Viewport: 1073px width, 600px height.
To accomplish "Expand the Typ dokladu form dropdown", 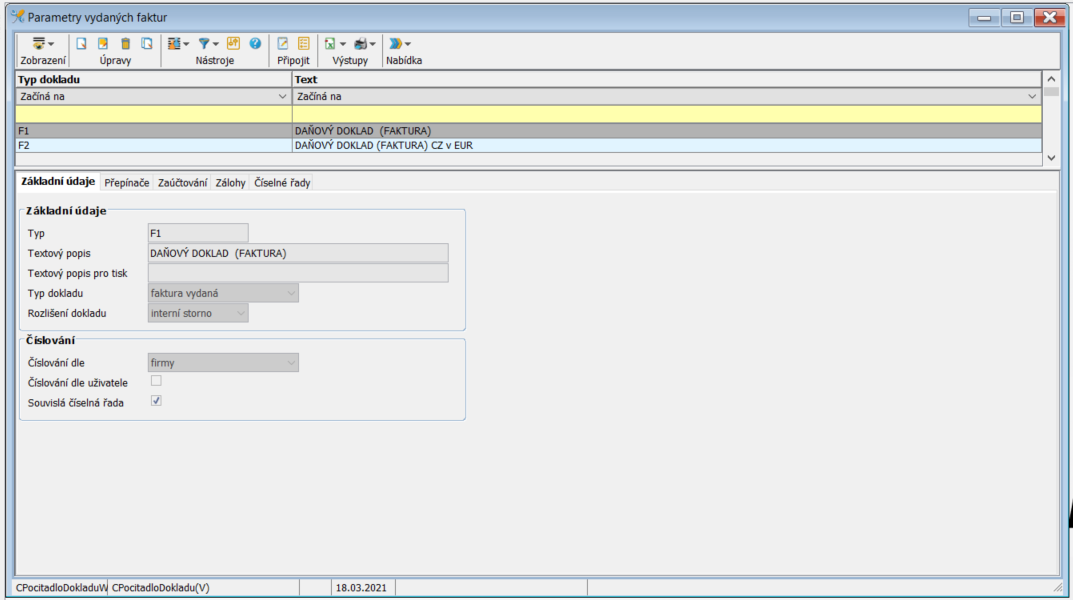I will point(291,293).
